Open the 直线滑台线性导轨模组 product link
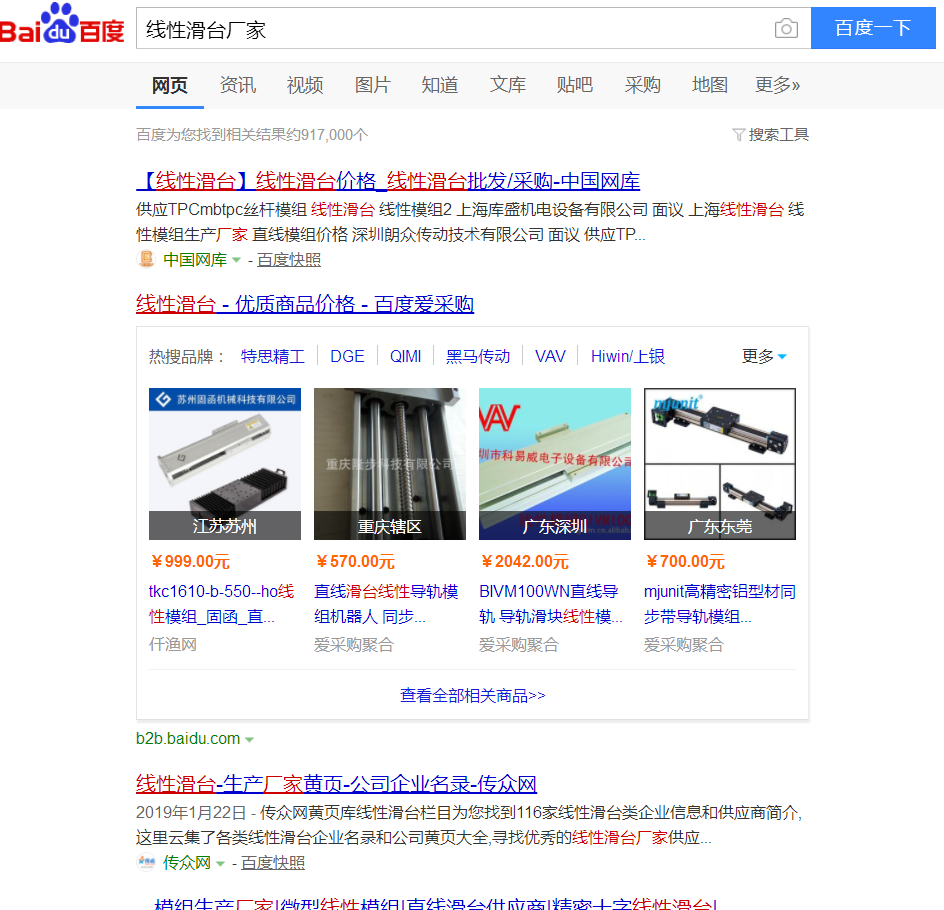This screenshot has height=910, width=944. (387, 604)
